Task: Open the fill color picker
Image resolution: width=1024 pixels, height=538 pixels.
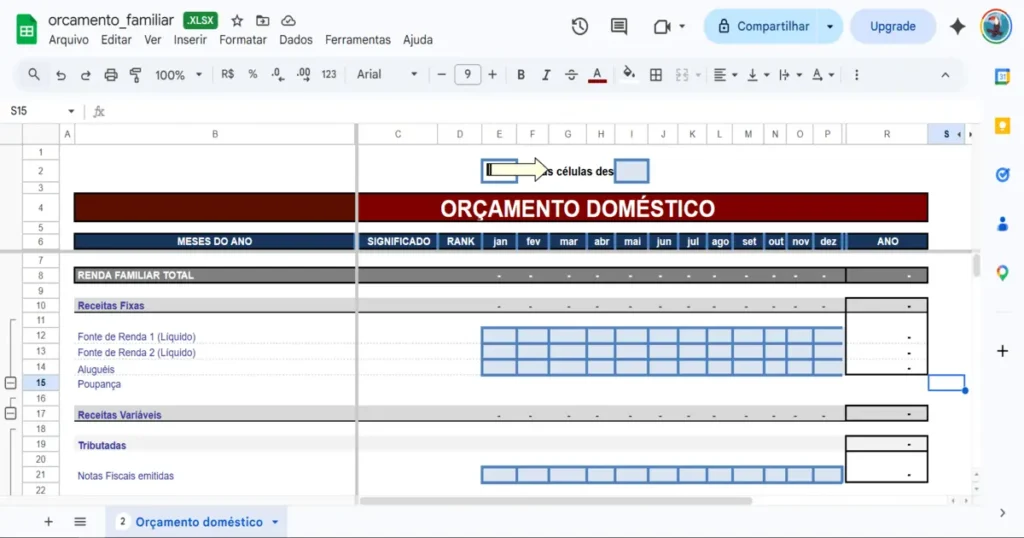Action: pyautogui.click(x=629, y=74)
